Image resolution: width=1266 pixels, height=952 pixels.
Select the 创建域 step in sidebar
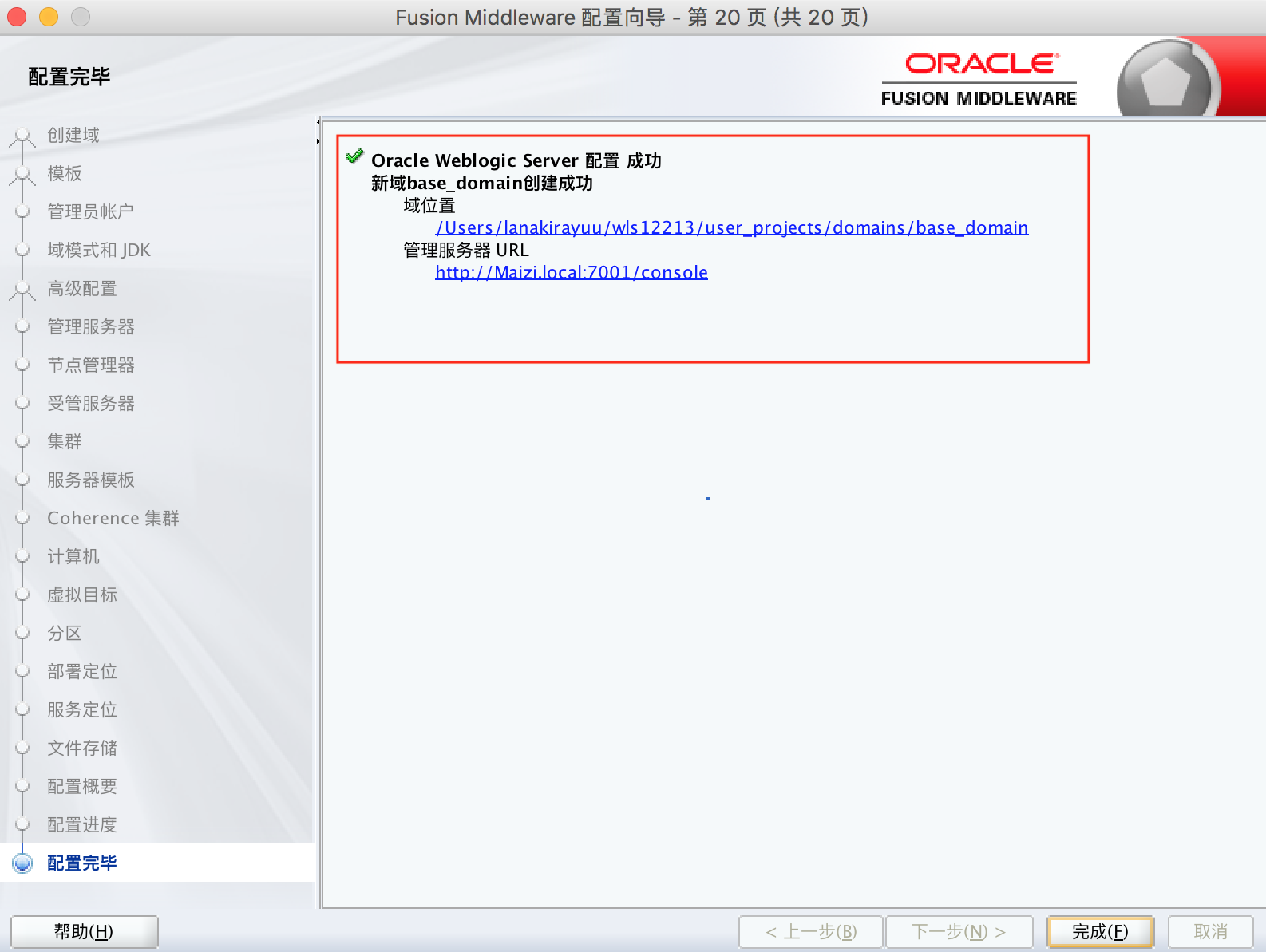click(73, 136)
